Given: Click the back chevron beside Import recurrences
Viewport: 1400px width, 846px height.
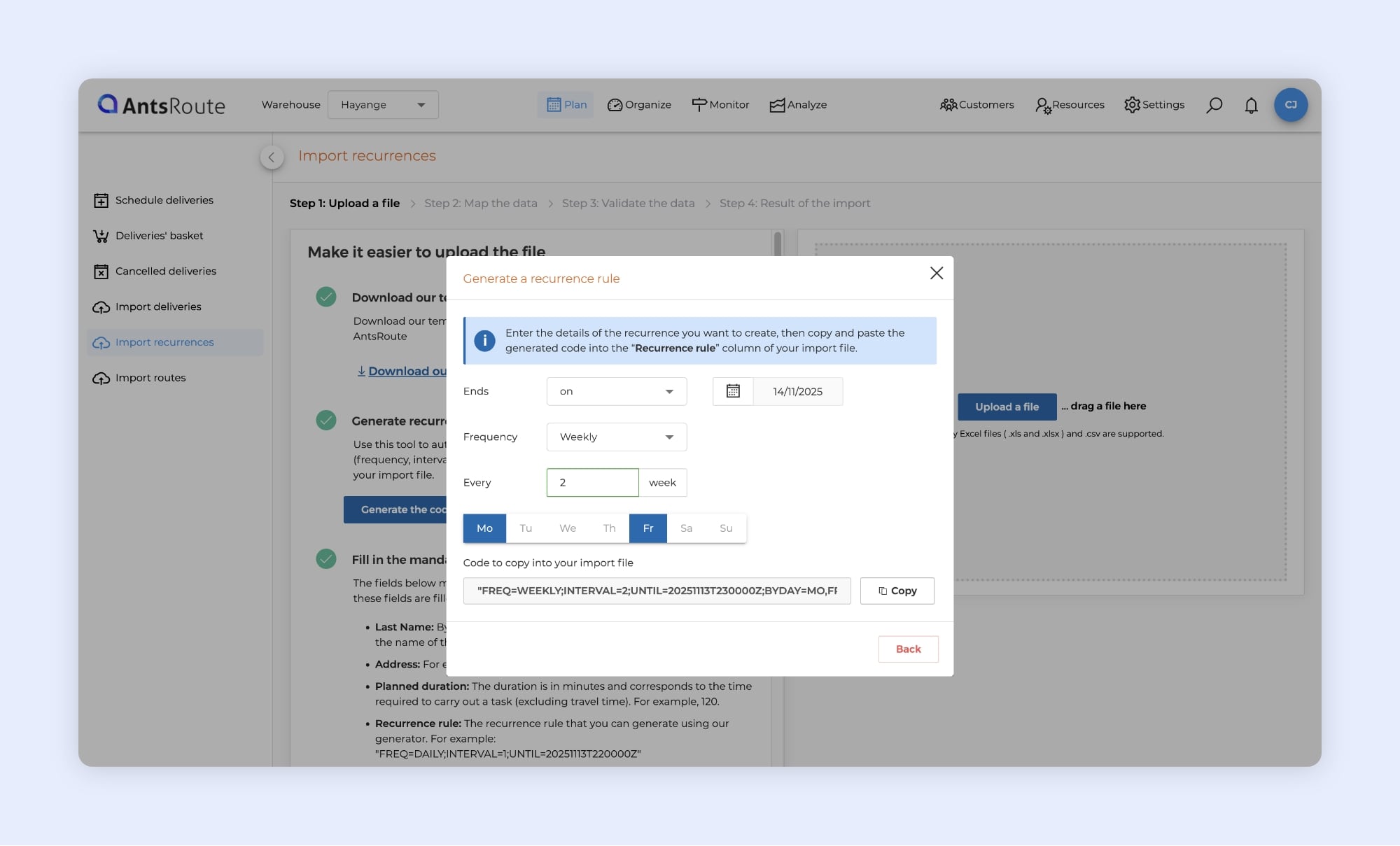Looking at the screenshot, I should [x=272, y=157].
